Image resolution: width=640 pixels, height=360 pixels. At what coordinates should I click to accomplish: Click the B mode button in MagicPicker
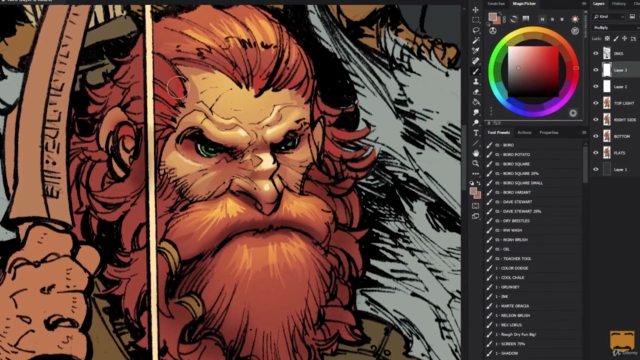pyautogui.click(x=562, y=19)
